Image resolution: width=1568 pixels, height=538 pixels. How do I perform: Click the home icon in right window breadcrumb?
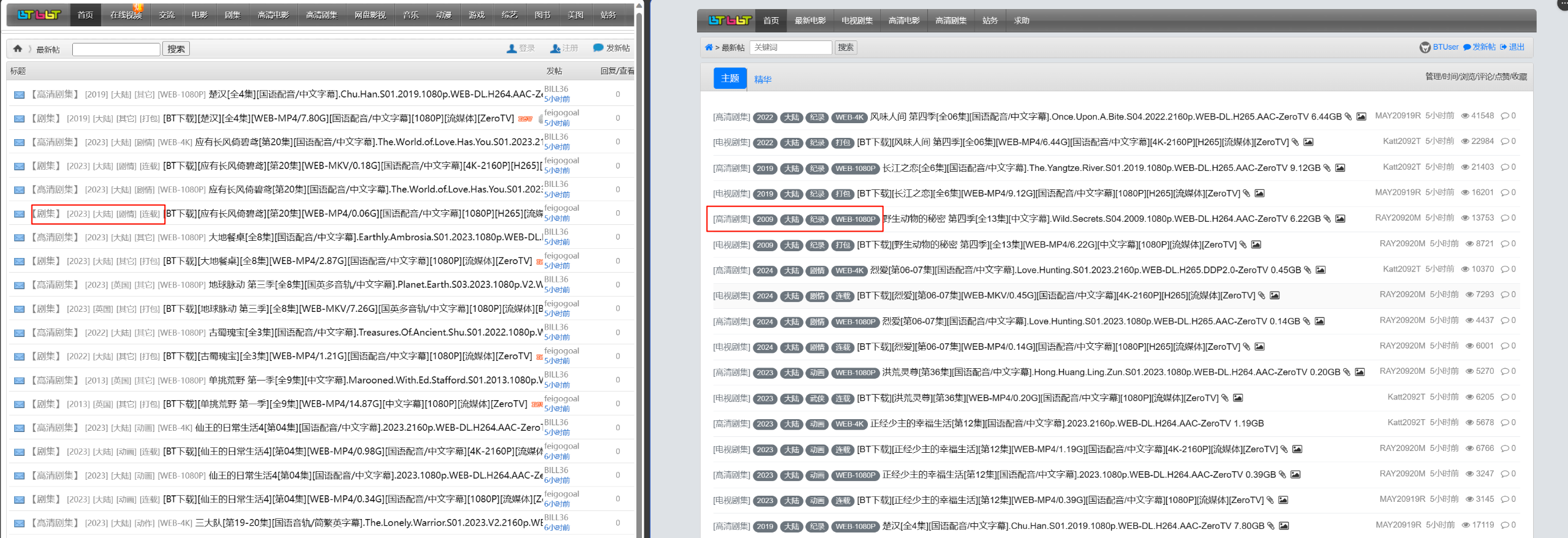click(x=709, y=47)
